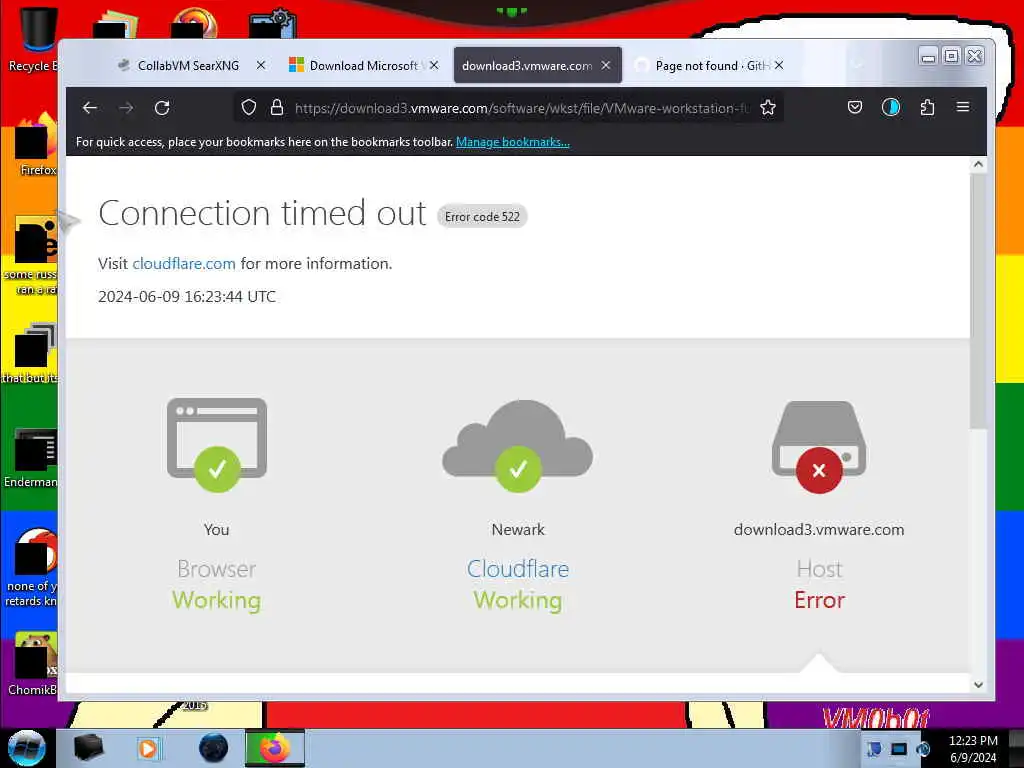Click the dark globe taskbar icon
The image size is (1024, 768).
(x=214, y=748)
